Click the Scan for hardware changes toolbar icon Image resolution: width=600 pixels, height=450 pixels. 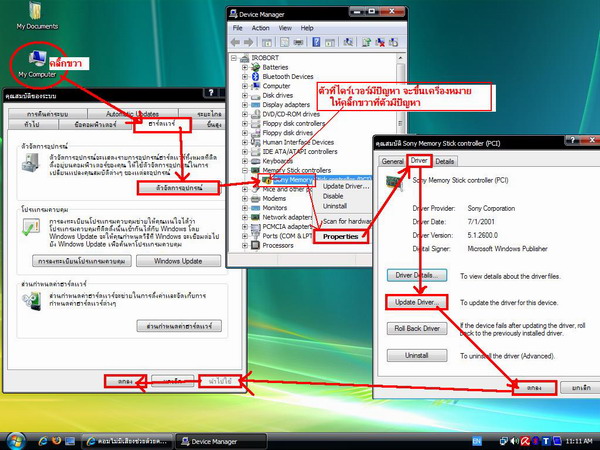348,42
